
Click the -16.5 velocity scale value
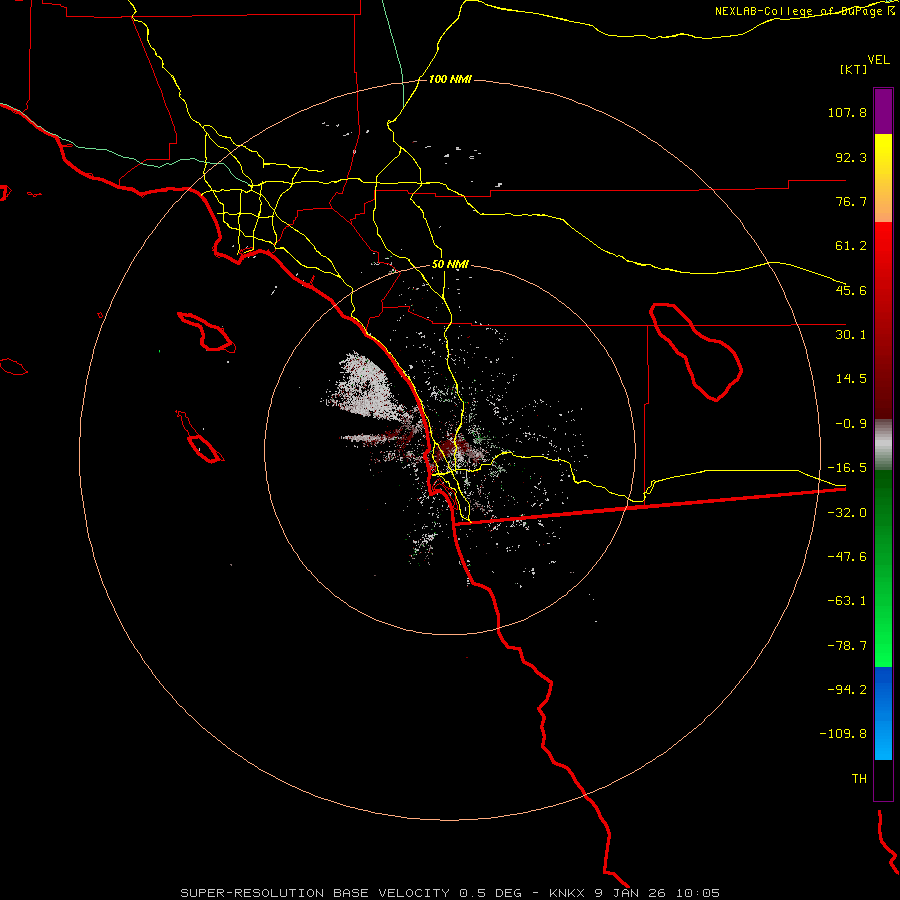tap(847, 468)
